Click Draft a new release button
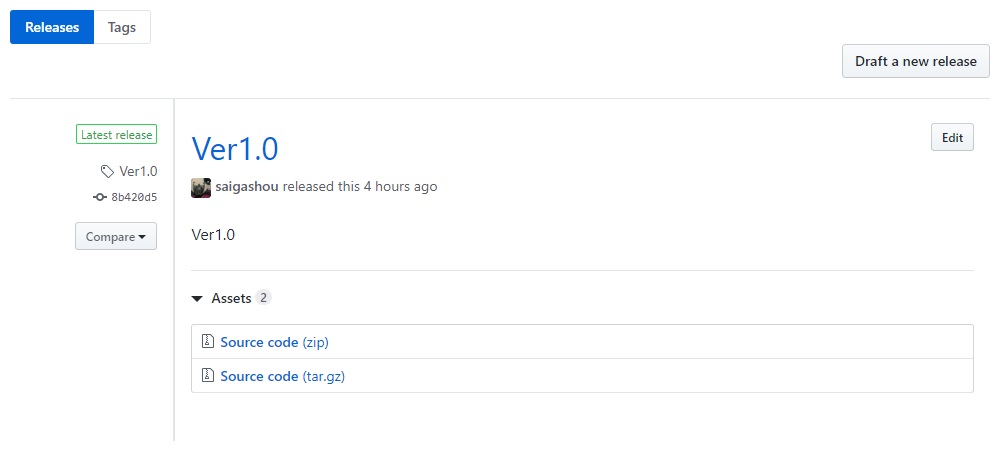Image resolution: width=995 pixels, height=453 pixels. click(915, 61)
